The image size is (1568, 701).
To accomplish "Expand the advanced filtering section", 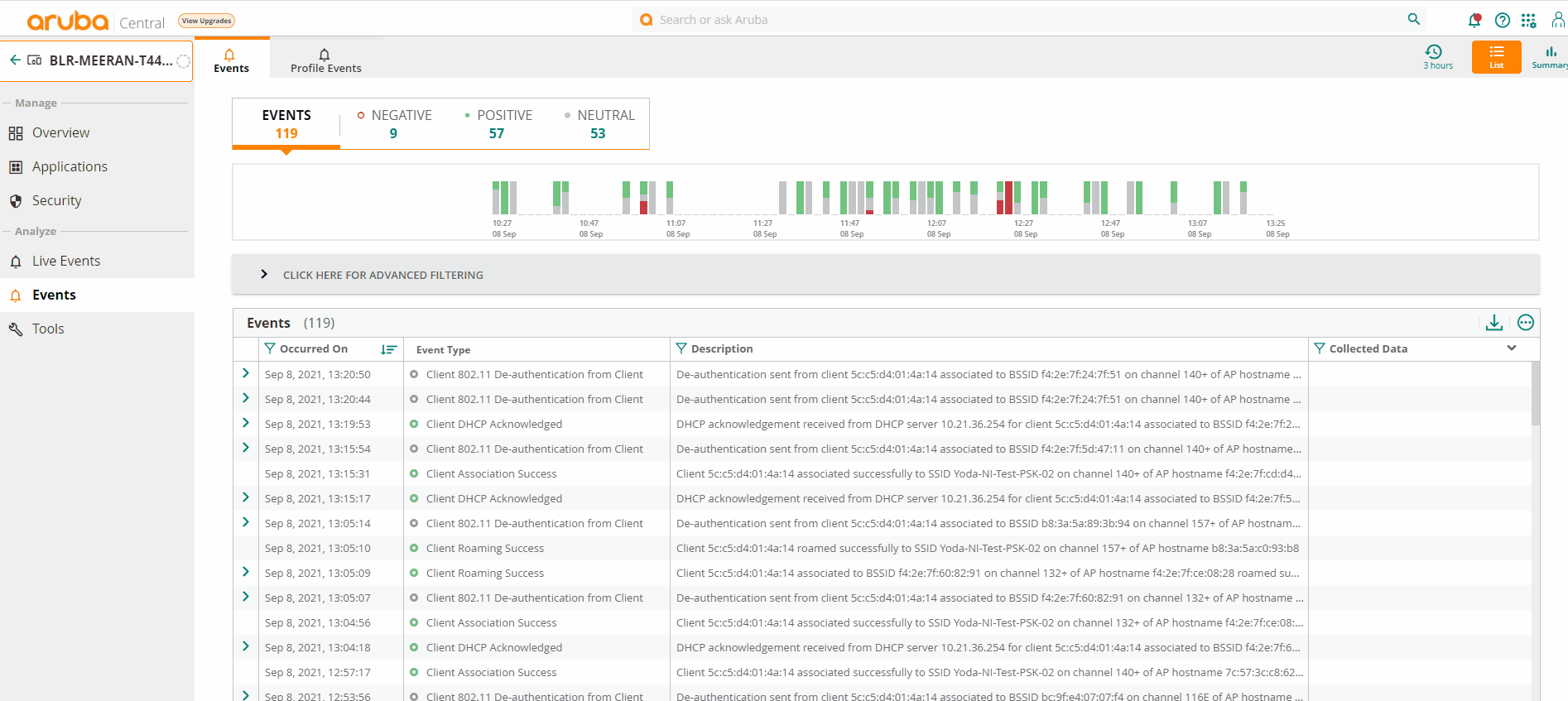I will [264, 275].
